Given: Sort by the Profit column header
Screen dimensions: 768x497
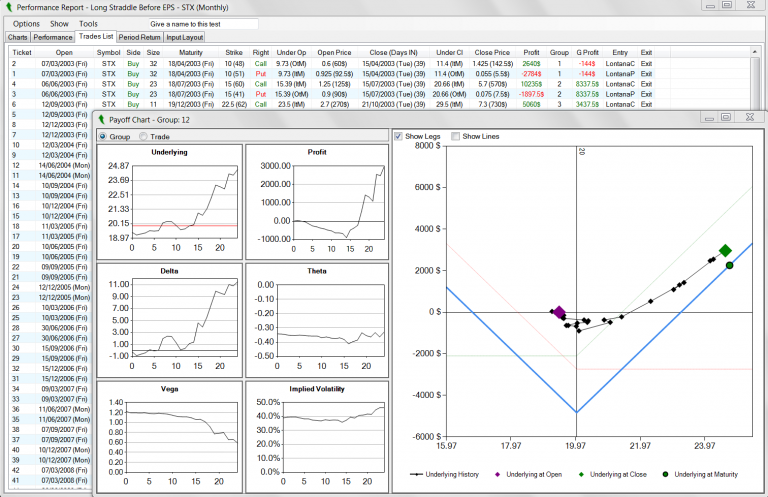Looking at the screenshot, I should click(531, 52).
